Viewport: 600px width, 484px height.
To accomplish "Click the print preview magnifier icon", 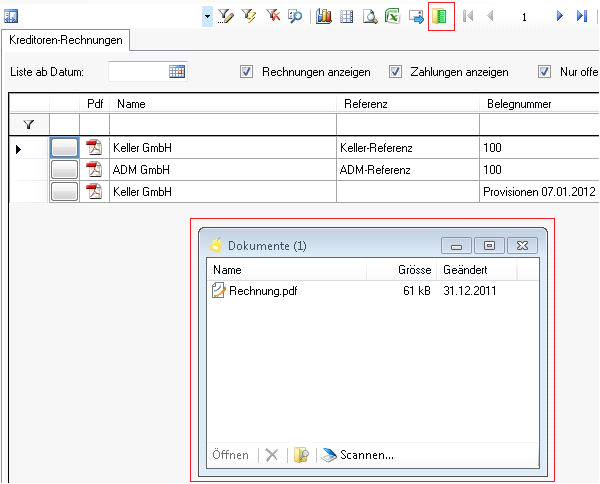I will tap(370, 16).
